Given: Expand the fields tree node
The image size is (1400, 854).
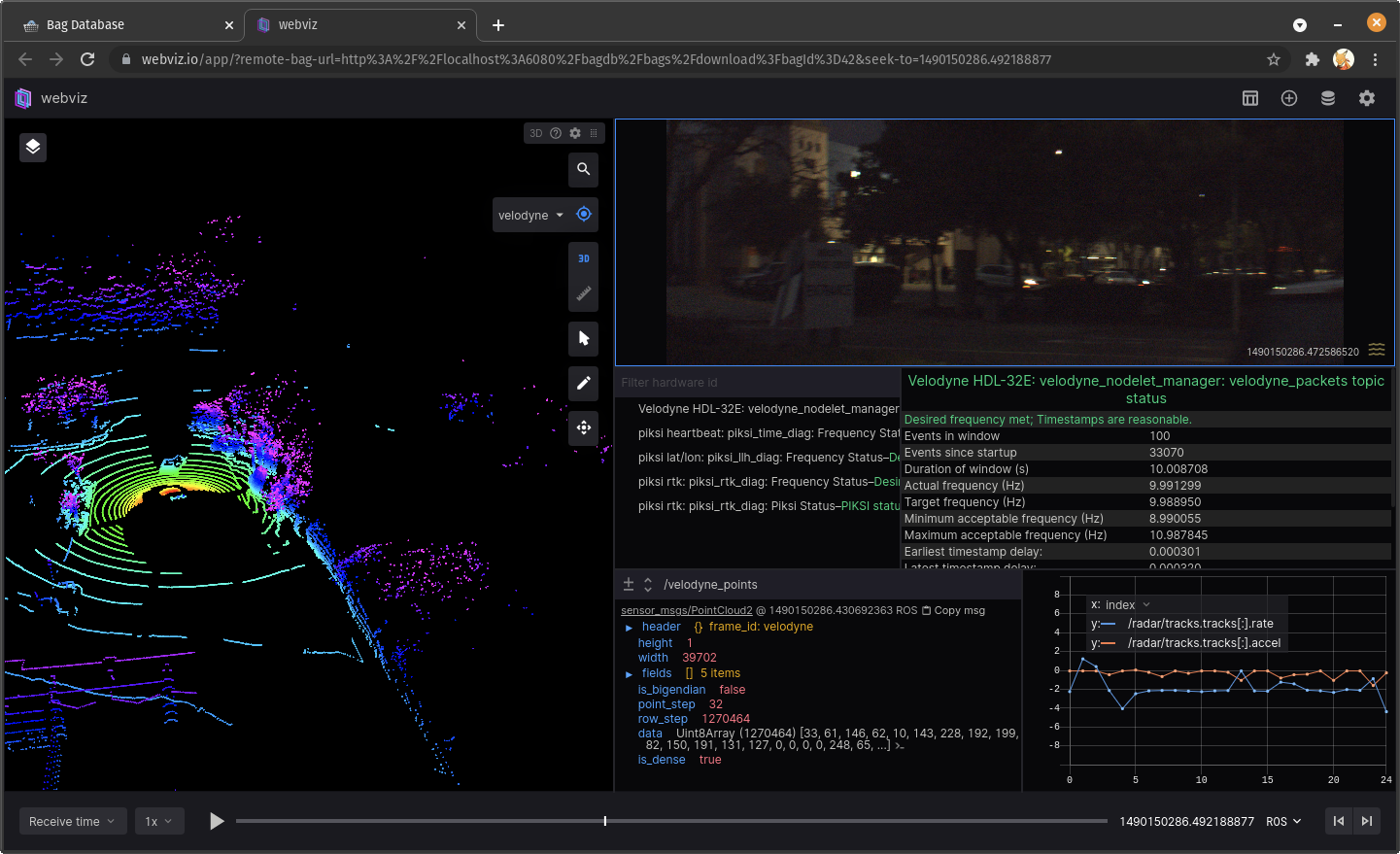Looking at the screenshot, I should click(x=629, y=674).
